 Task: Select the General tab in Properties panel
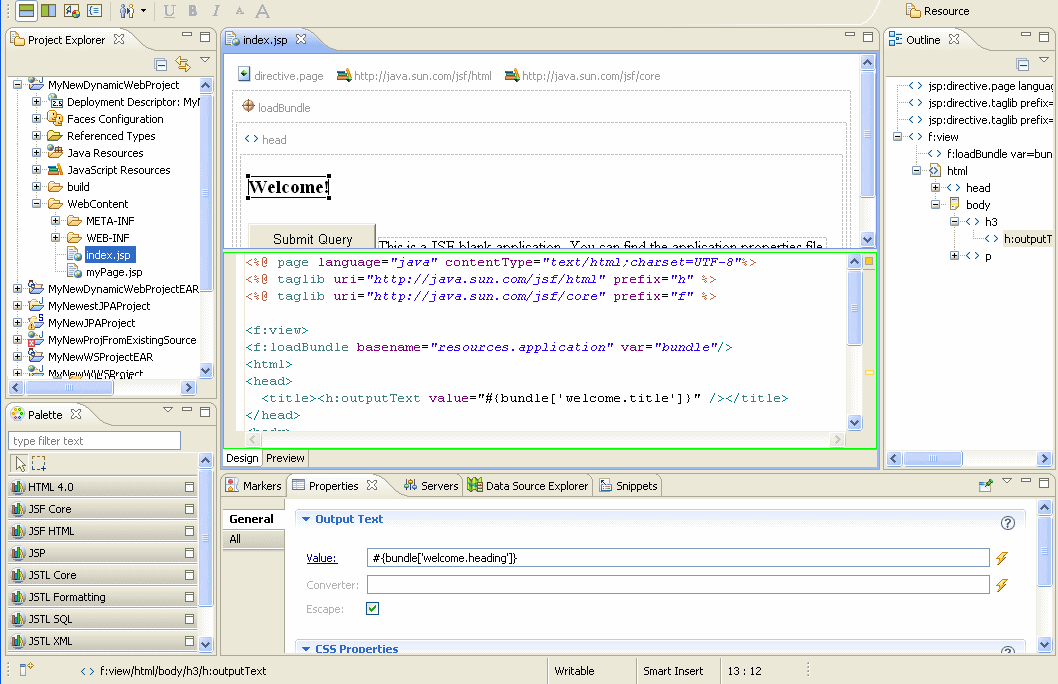point(250,518)
